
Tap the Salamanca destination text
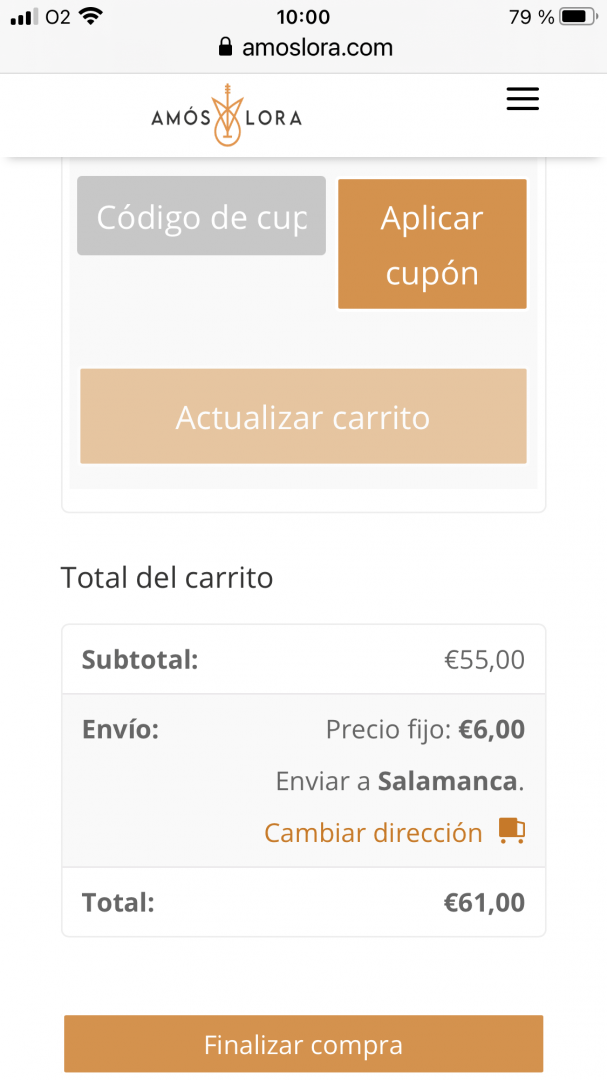pos(448,780)
